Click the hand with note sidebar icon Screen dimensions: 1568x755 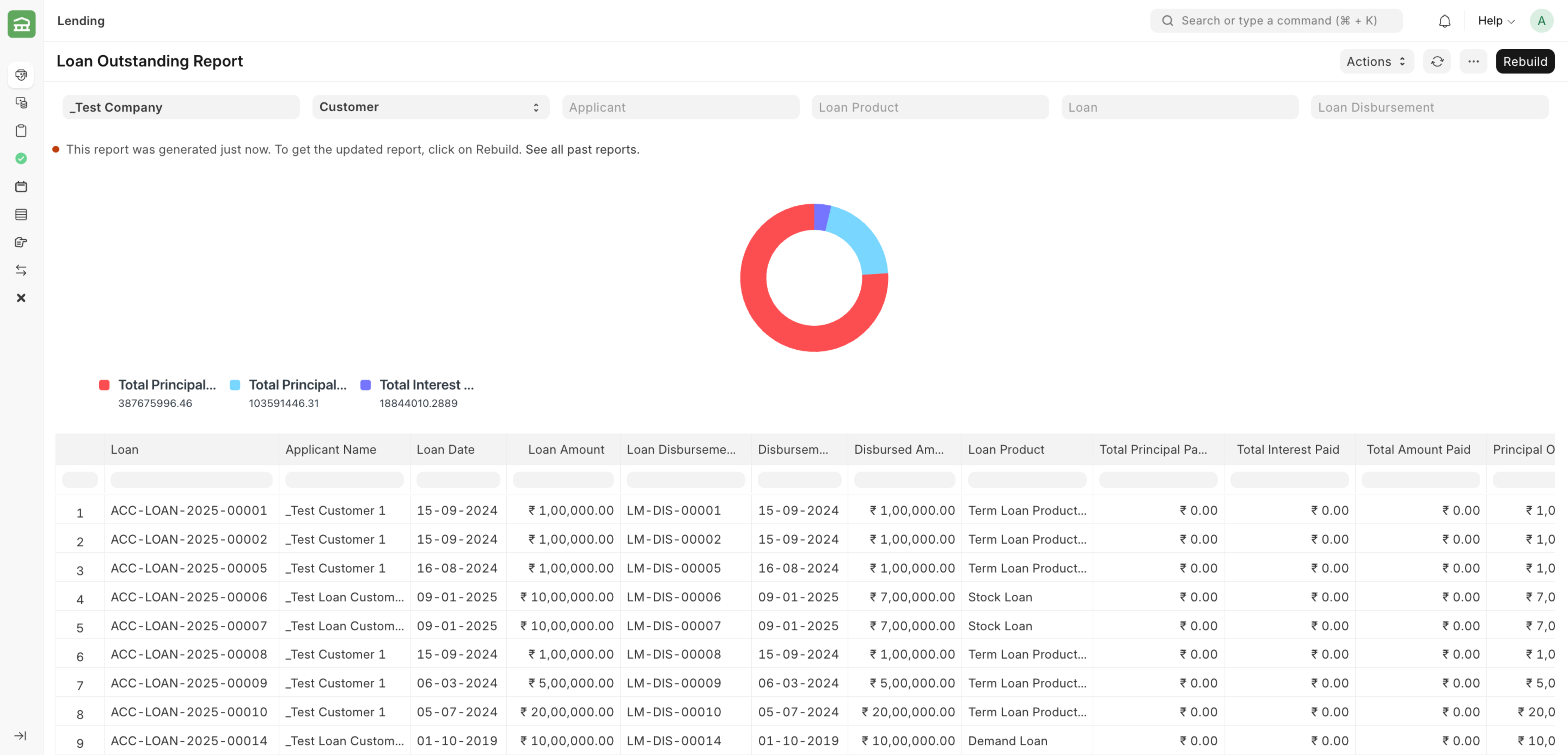[21, 242]
